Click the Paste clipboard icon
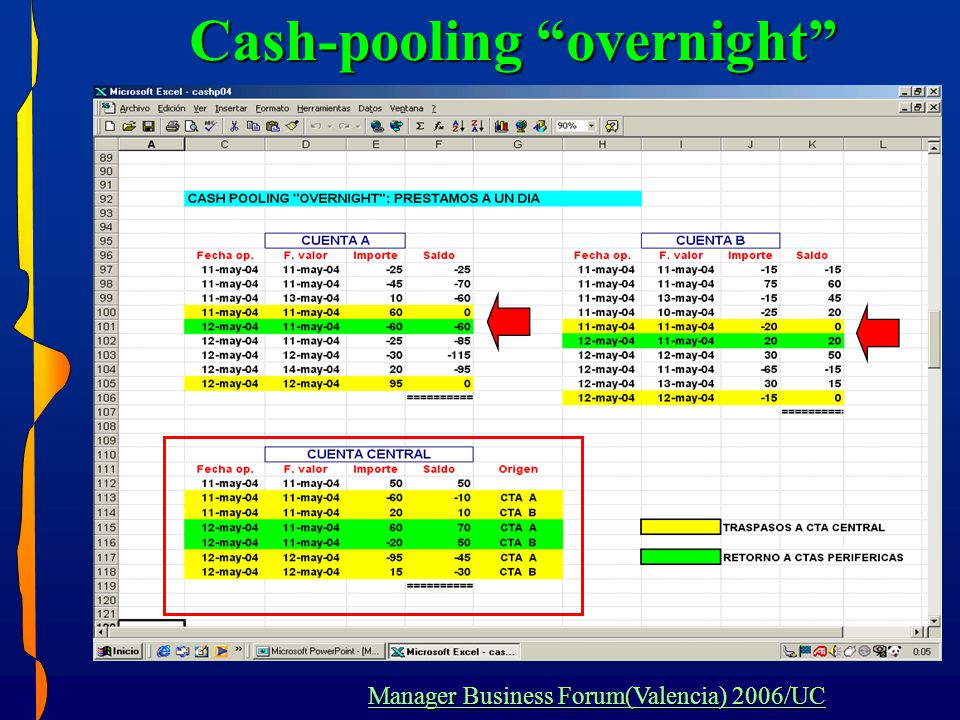 [x=272, y=126]
